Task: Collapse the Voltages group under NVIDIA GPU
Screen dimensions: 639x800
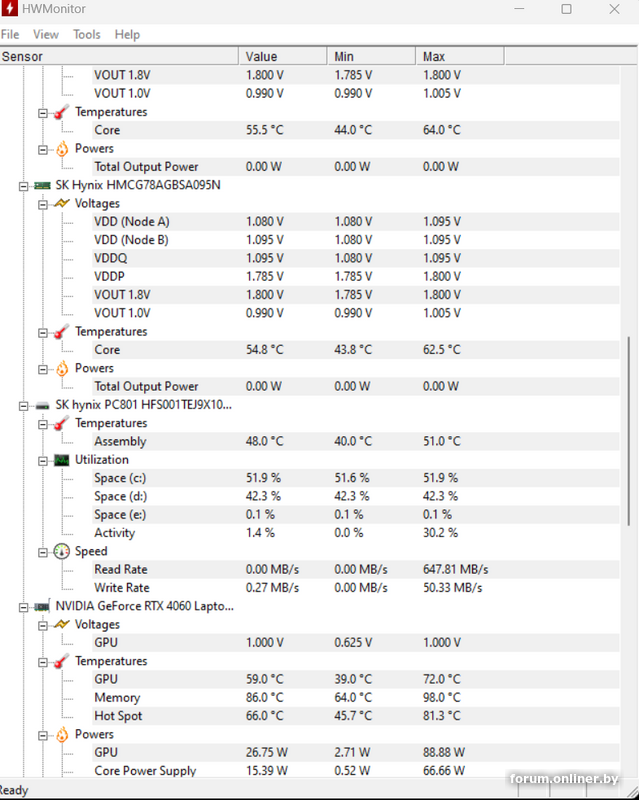Action: pyautogui.click(x=43, y=624)
